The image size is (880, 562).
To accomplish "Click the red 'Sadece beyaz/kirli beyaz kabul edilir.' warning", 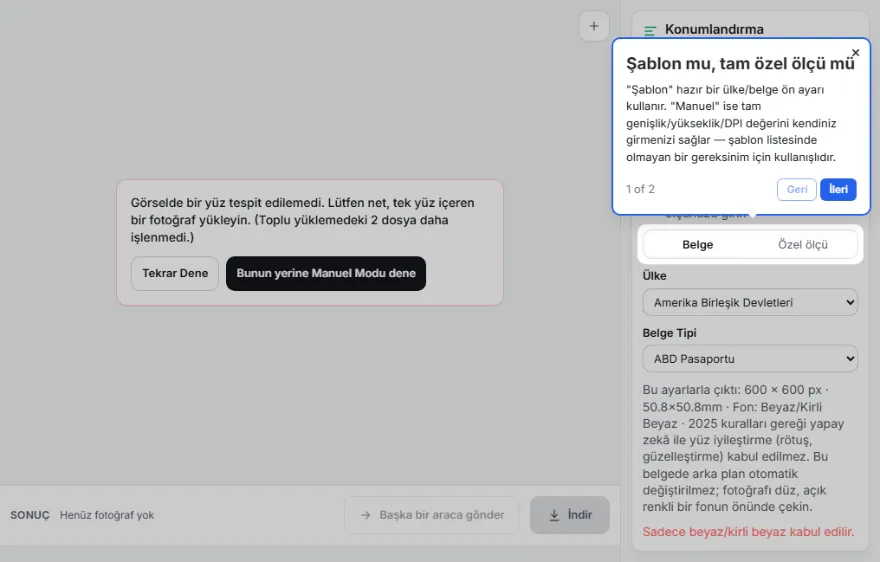I will (748, 532).
